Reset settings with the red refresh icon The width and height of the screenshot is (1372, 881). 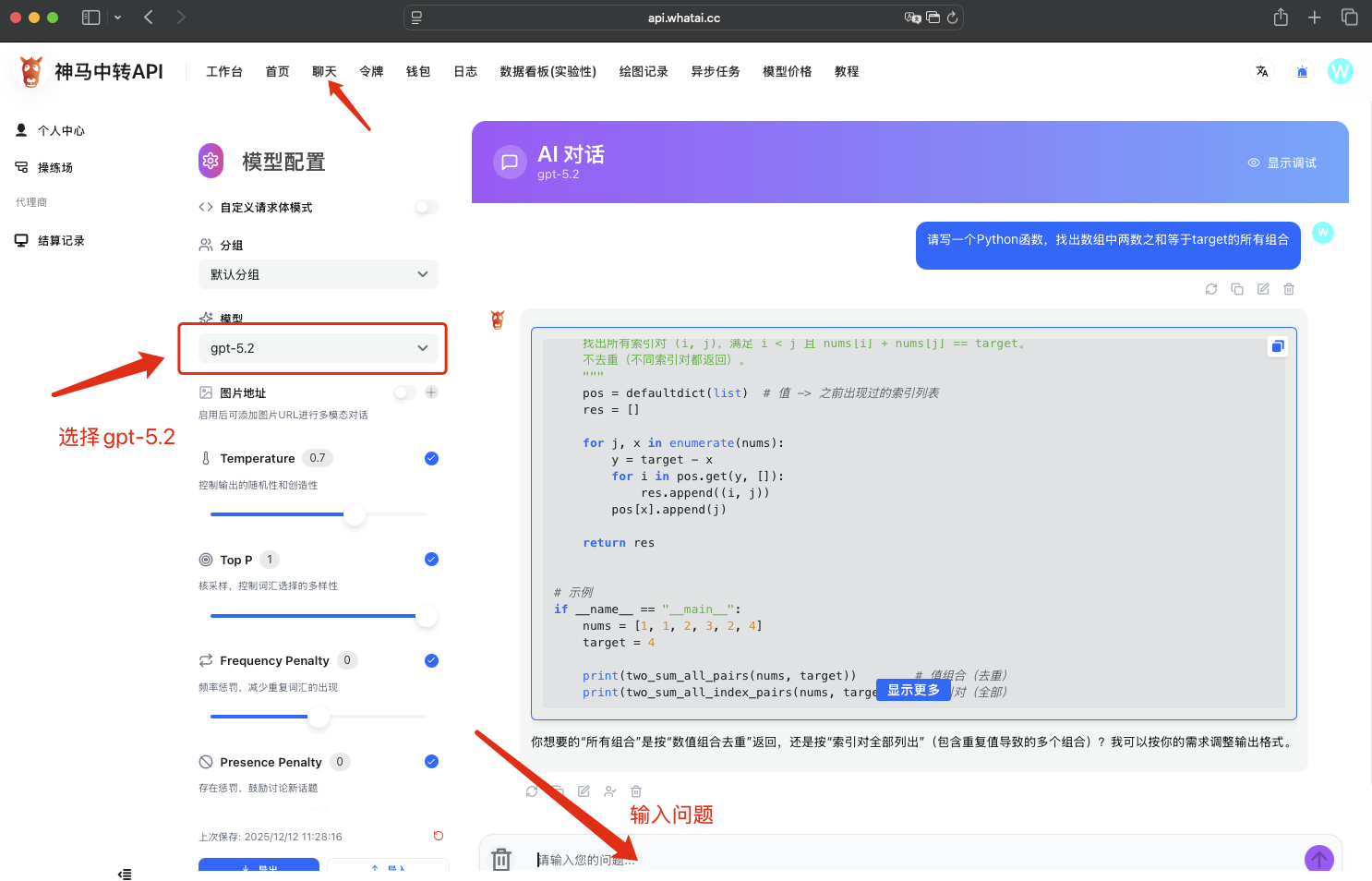(439, 836)
